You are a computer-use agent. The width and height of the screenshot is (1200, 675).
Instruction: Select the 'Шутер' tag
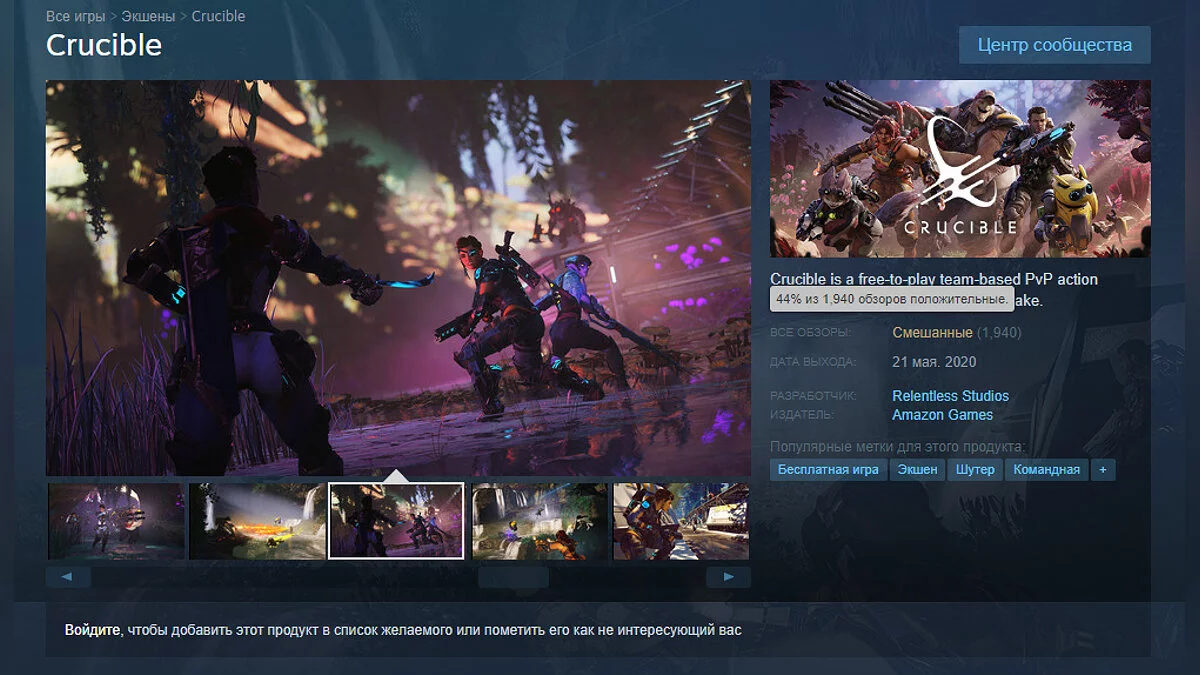coord(975,469)
